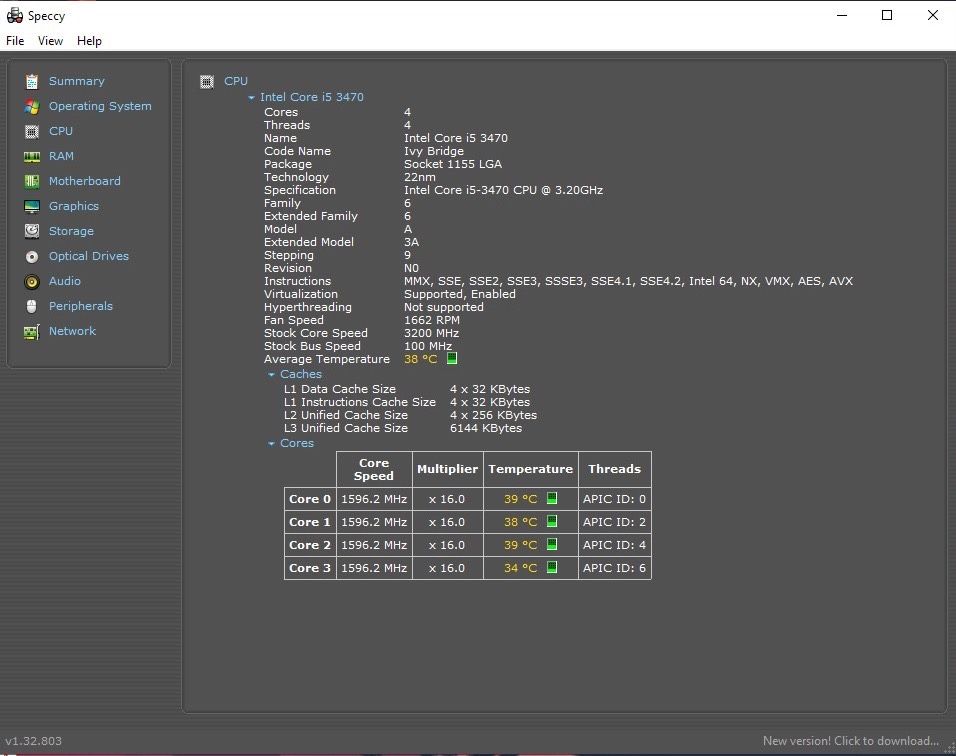Click the Network card icon in sidebar
The width and height of the screenshot is (956, 756).
tap(32, 331)
